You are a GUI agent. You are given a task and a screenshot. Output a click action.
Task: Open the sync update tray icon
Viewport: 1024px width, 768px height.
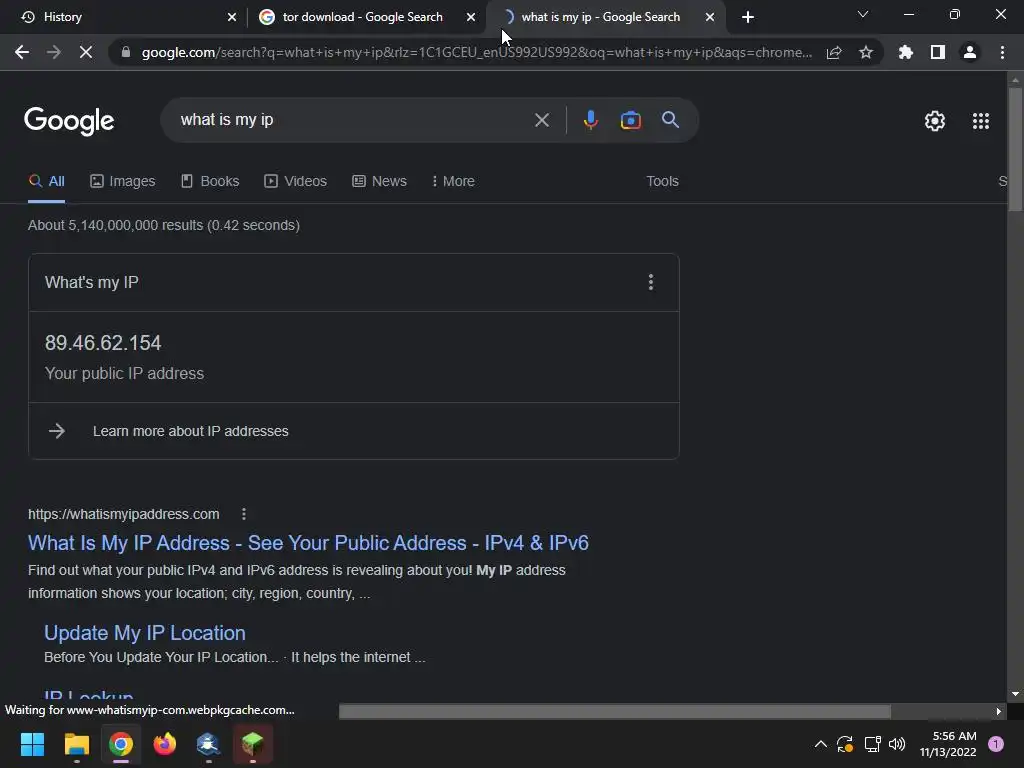coord(845,744)
